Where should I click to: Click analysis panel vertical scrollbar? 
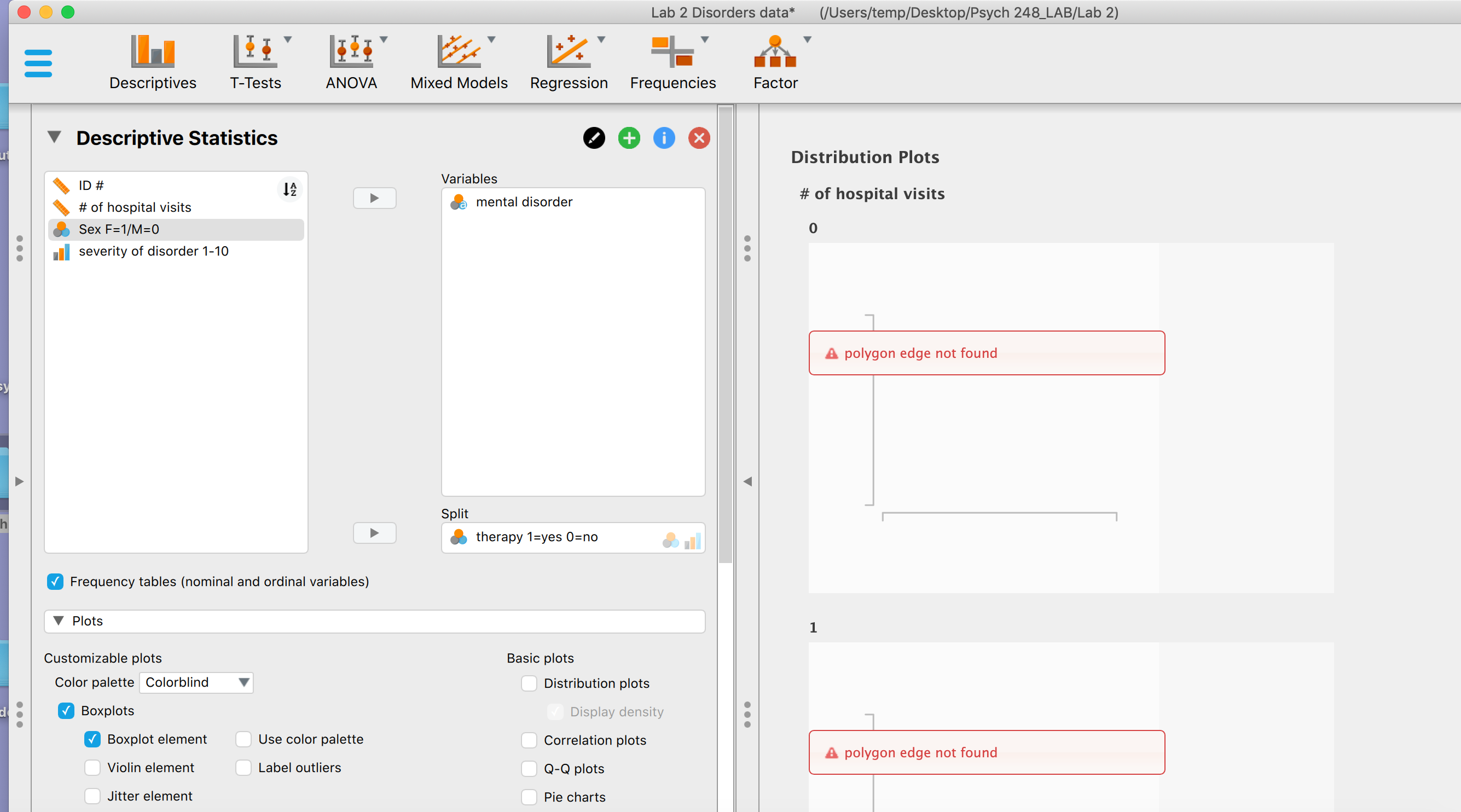[726, 334]
